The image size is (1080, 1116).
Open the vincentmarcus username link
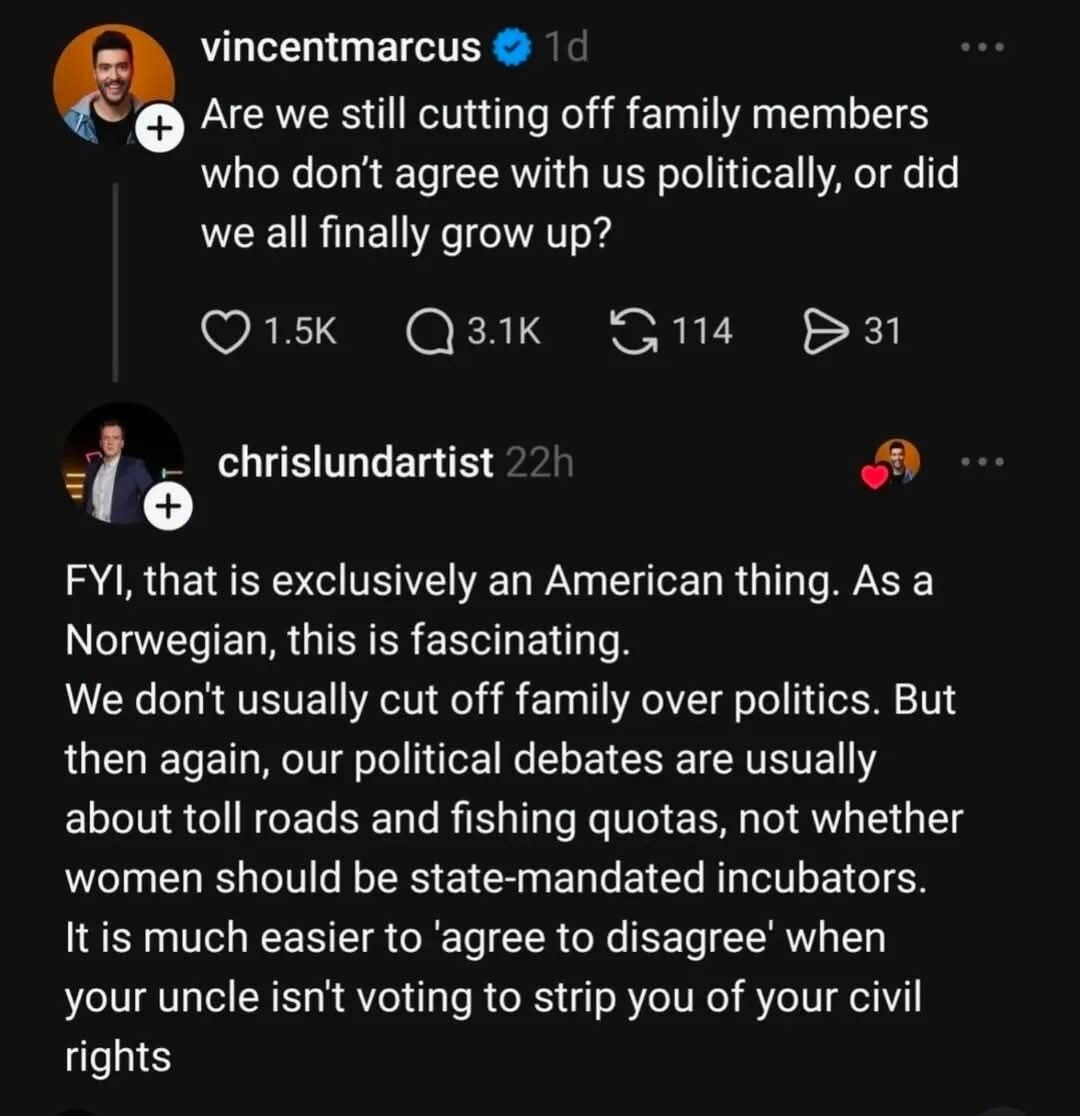[x=341, y=48]
